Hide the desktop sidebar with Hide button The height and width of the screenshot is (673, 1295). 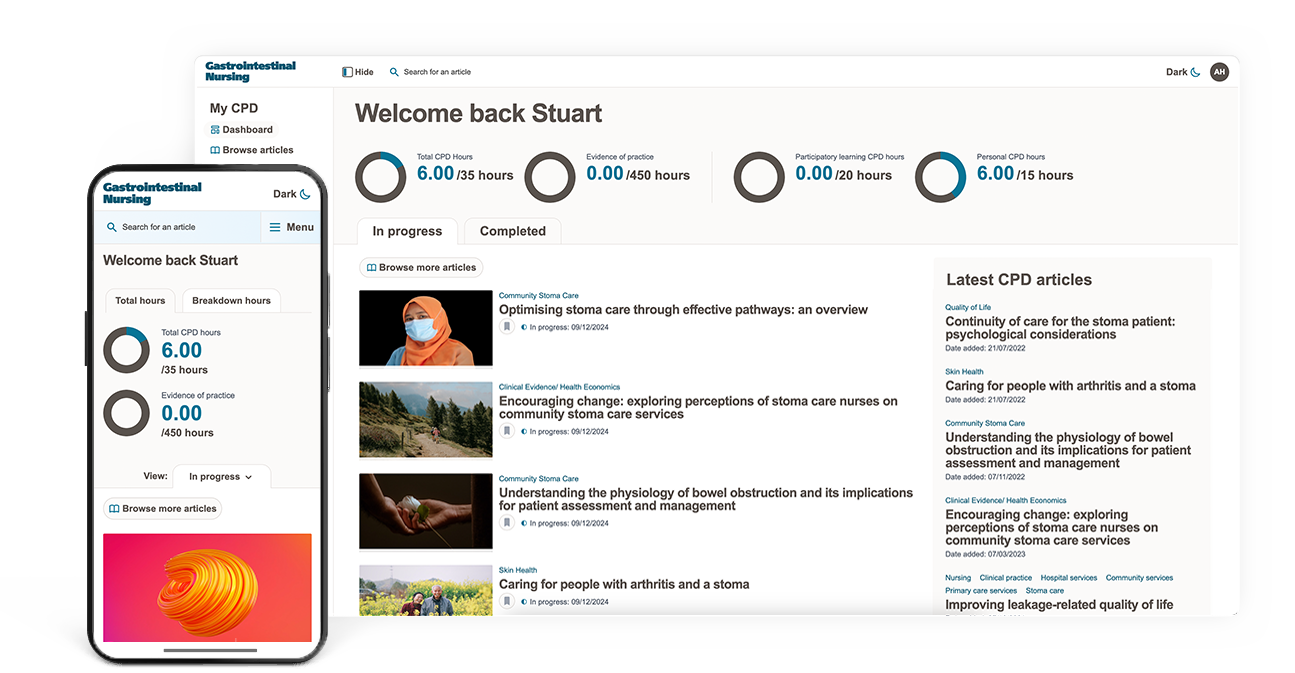point(358,72)
